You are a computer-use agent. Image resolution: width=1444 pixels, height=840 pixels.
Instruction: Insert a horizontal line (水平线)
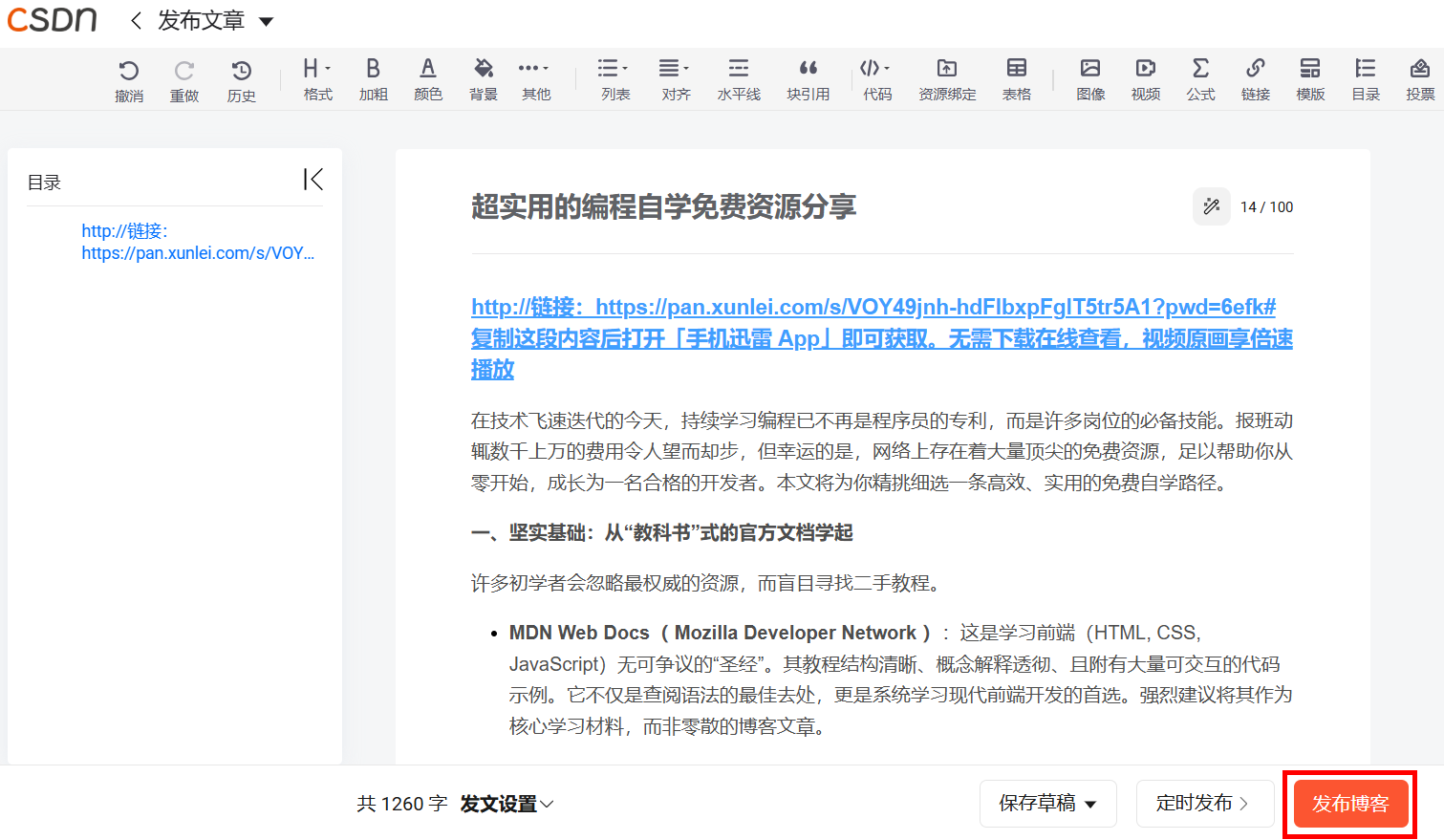click(738, 79)
